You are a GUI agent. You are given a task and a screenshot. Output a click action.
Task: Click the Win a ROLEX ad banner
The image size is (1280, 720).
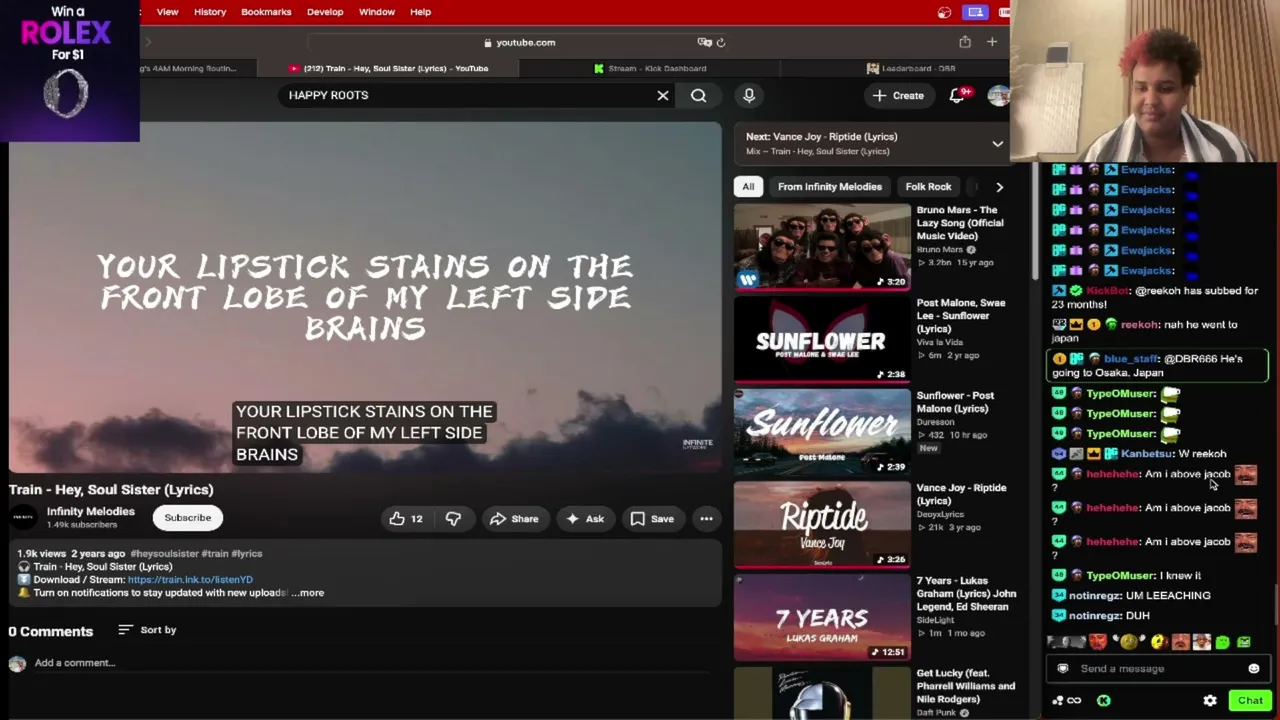(x=68, y=70)
